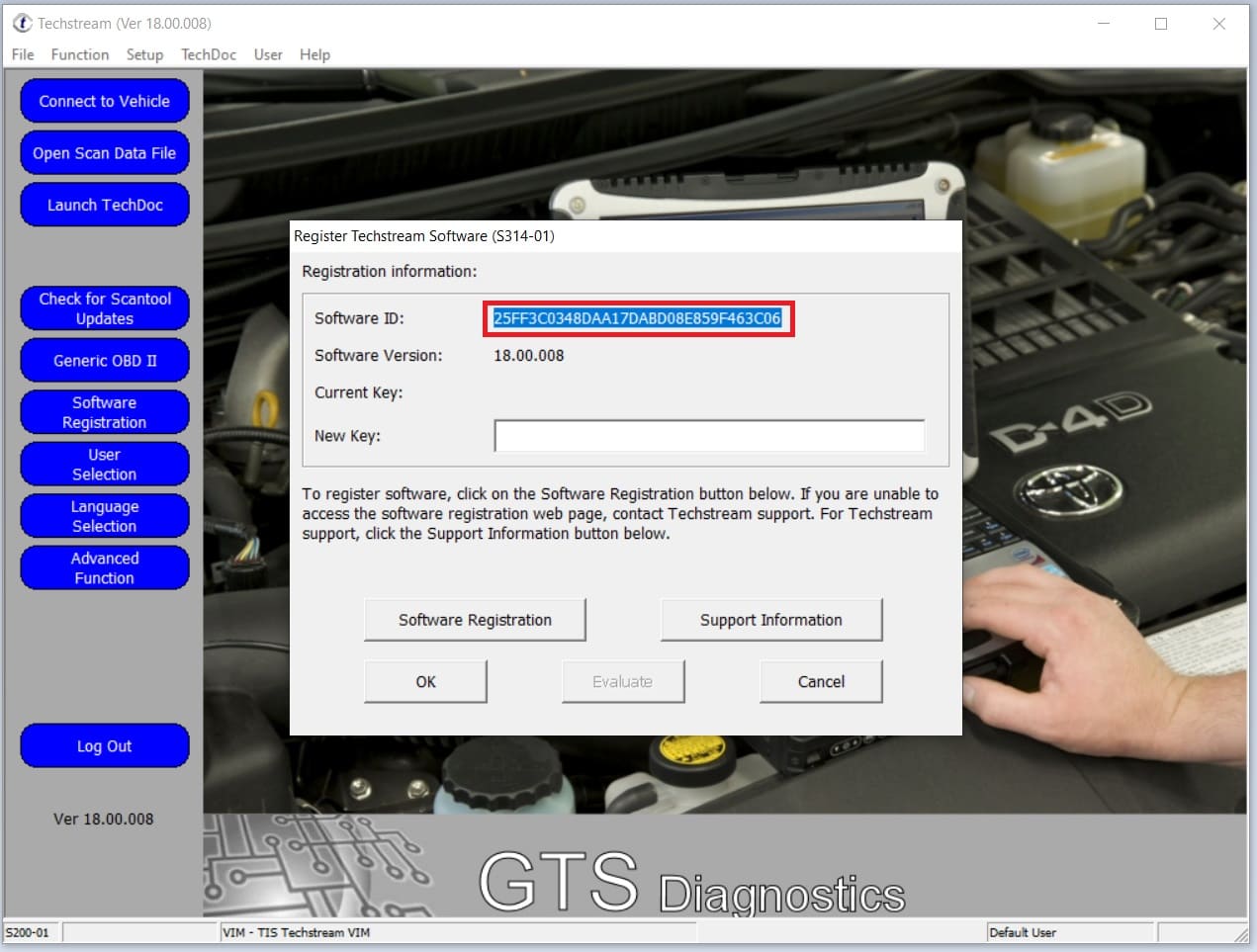Confirm dialog with OK

[425, 681]
